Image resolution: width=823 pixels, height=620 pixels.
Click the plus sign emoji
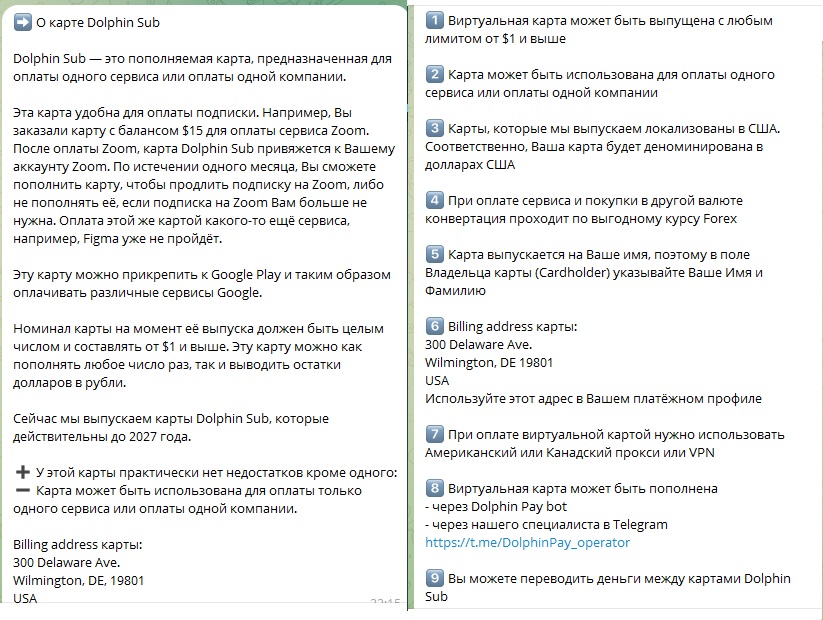click(x=22, y=472)
